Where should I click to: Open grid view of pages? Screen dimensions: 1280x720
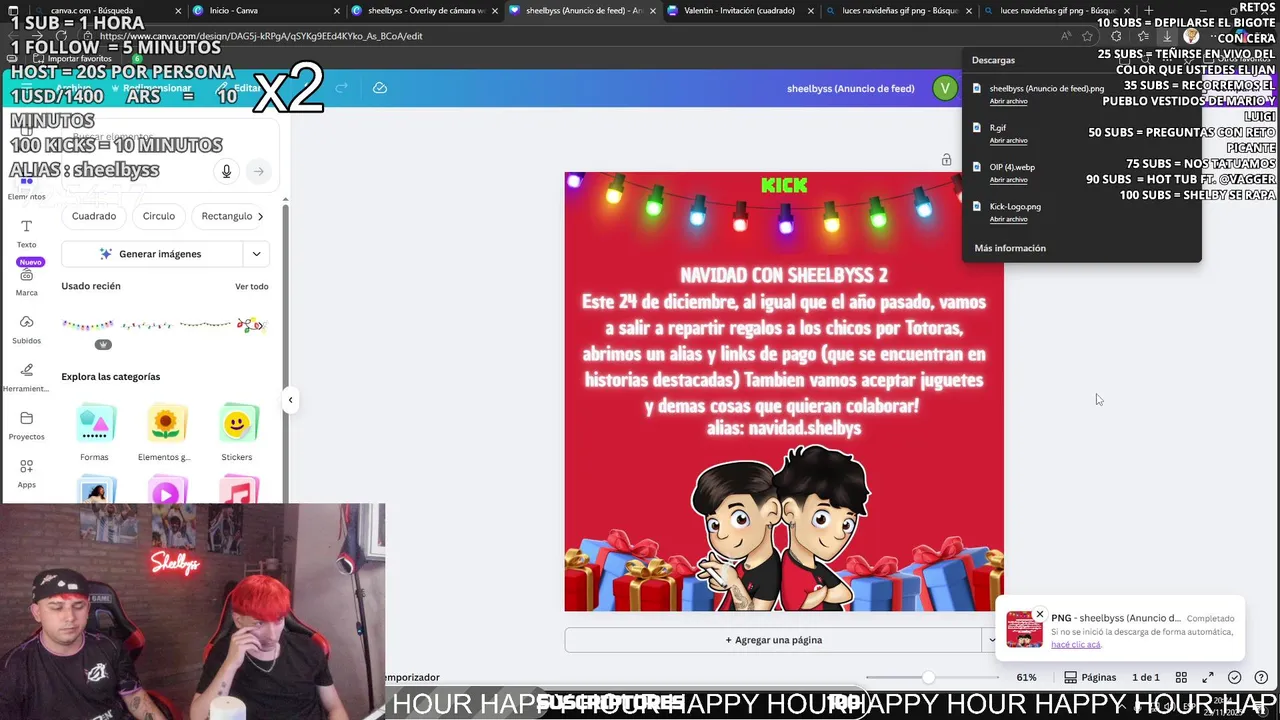click(x=1181, y=677)
